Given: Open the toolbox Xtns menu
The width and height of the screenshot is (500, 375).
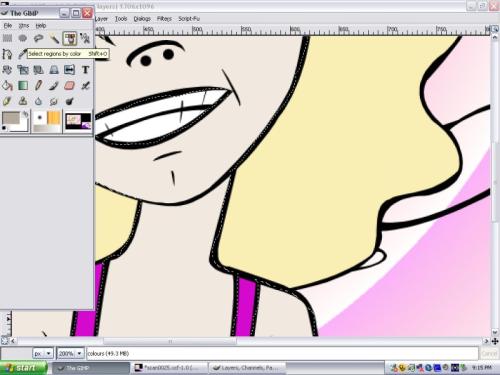Looking at the screenshot, I should [x=24, y=25].
